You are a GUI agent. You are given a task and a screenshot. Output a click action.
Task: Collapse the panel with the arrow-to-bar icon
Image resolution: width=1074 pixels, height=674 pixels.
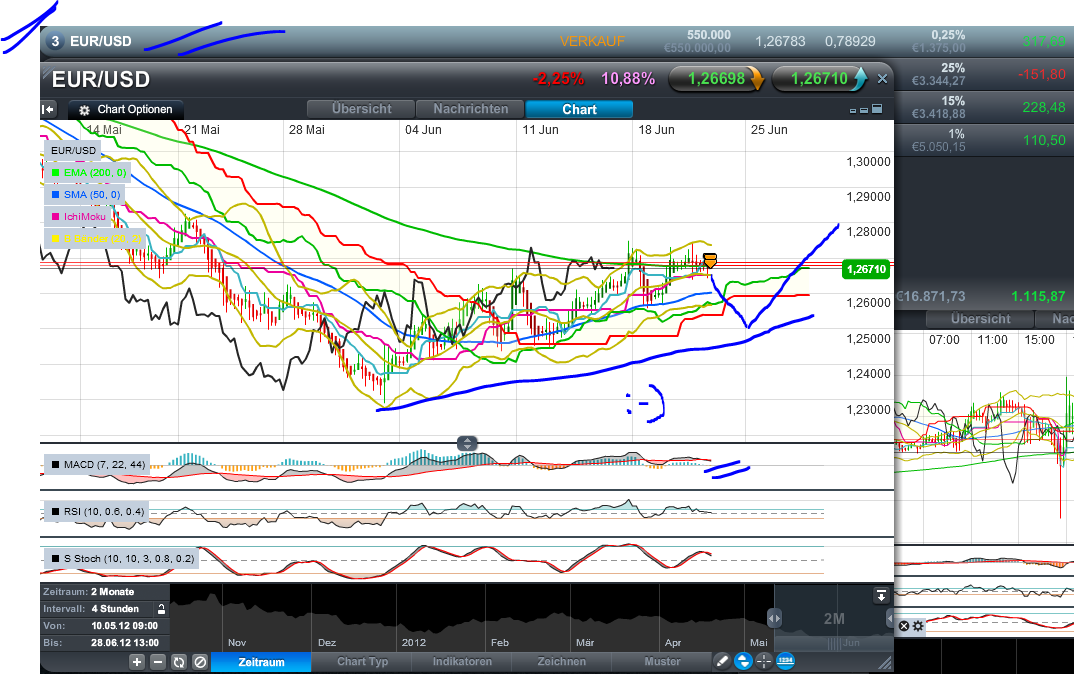(48, 110)
